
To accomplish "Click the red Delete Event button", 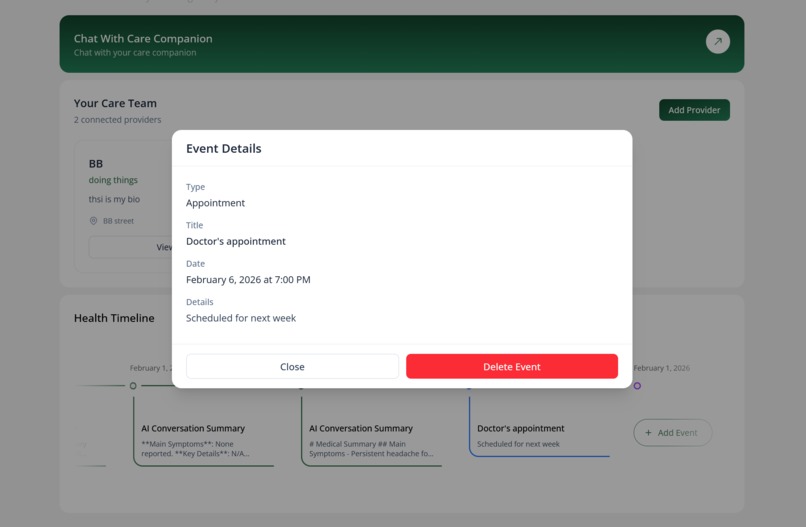I will tap(511, 366).
